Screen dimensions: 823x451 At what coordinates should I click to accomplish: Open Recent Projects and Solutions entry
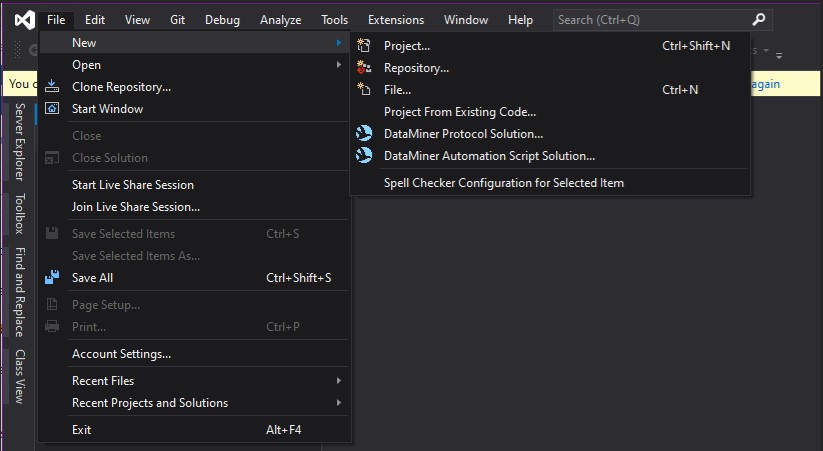tap(194, 403)
